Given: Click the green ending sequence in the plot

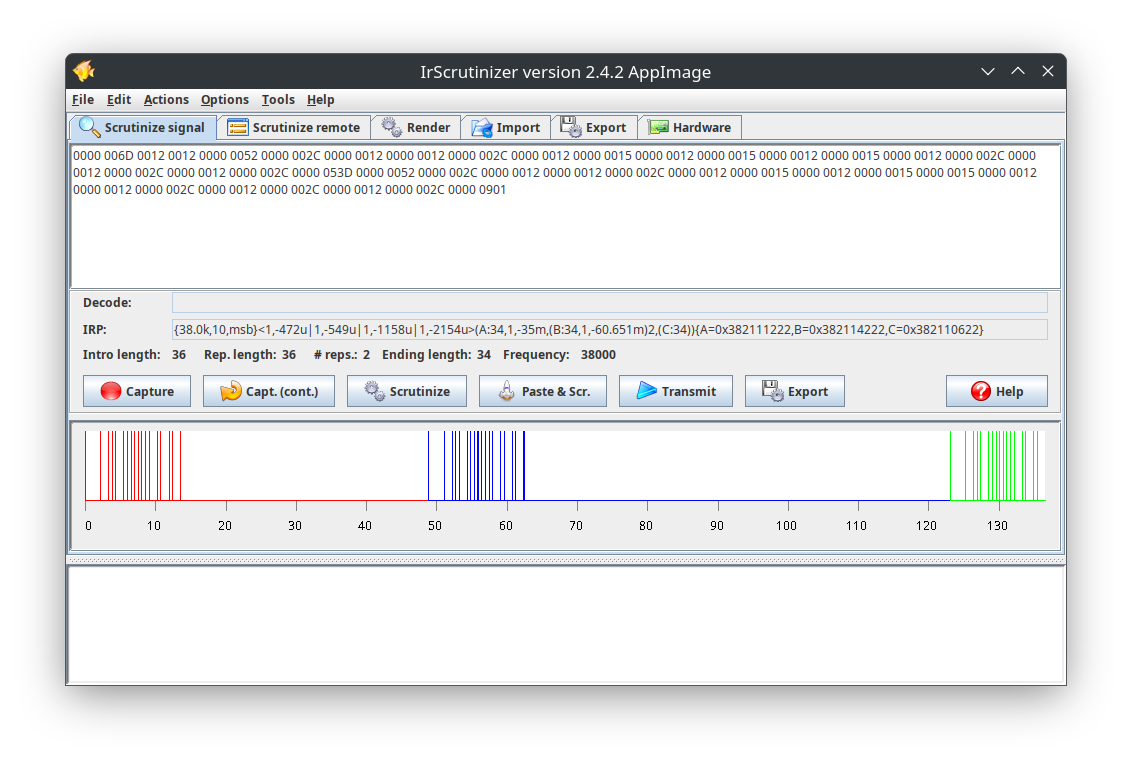Looking at the screenshot, I should [x=997, y=466].
